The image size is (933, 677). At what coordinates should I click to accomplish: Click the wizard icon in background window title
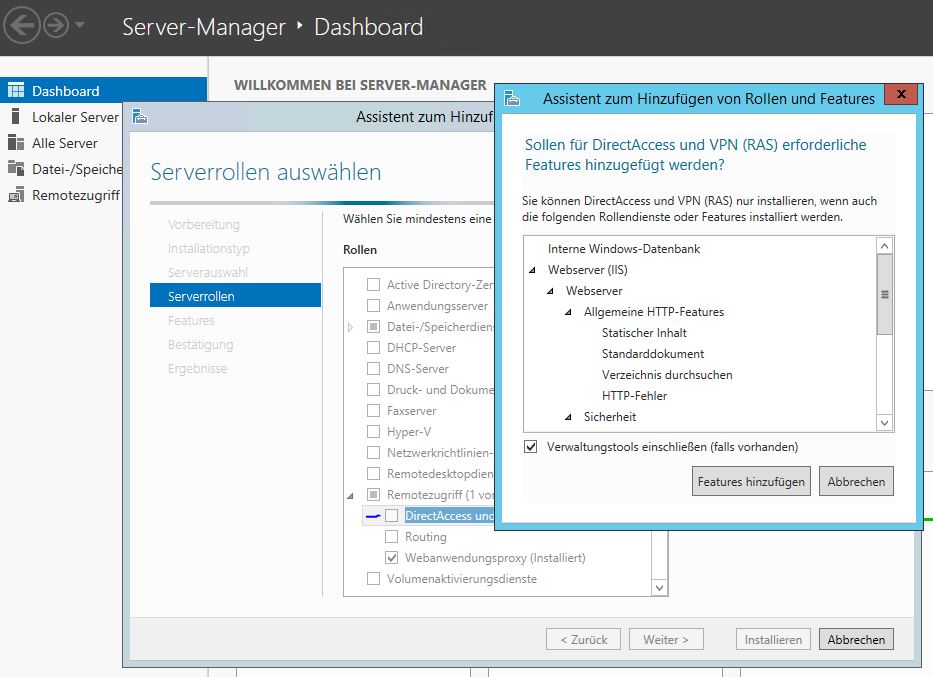(x=140, y=116)
